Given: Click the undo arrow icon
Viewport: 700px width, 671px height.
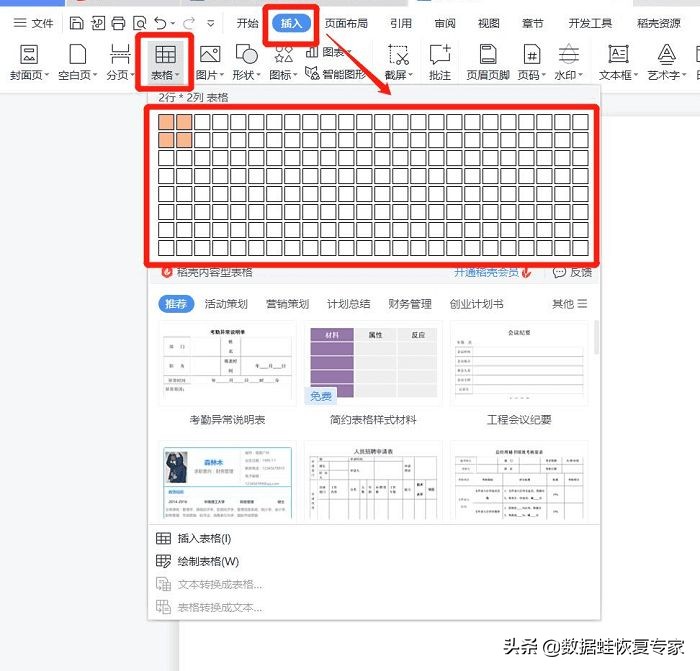Looking at the screenshot, I should [x=162, y=23].
